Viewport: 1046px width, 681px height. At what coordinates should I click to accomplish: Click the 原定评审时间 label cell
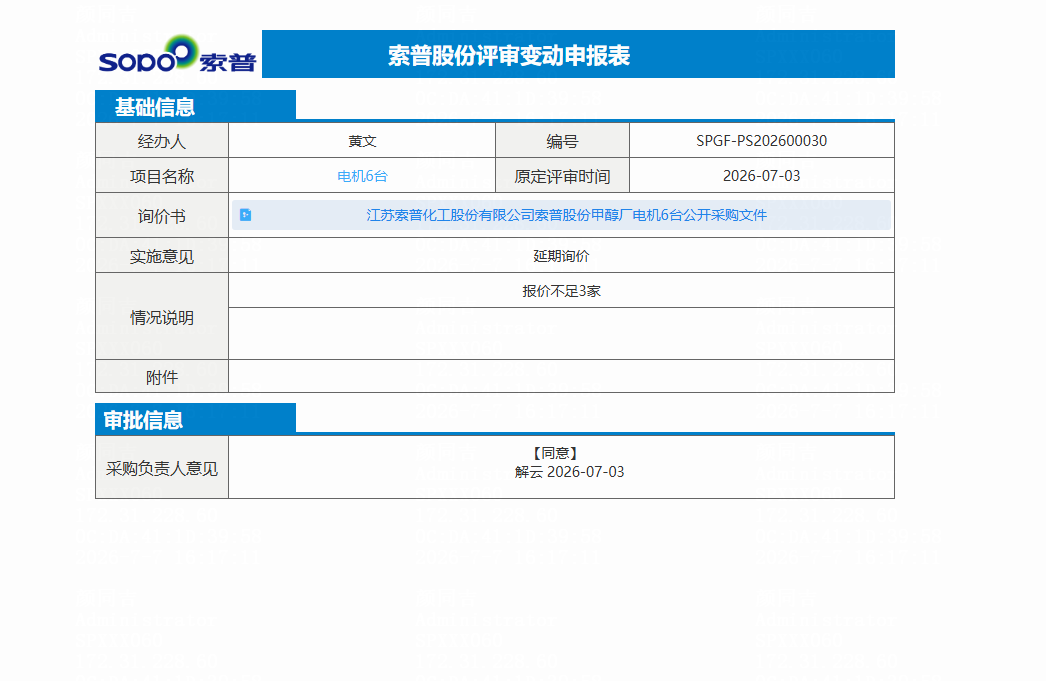coord(562,176)
